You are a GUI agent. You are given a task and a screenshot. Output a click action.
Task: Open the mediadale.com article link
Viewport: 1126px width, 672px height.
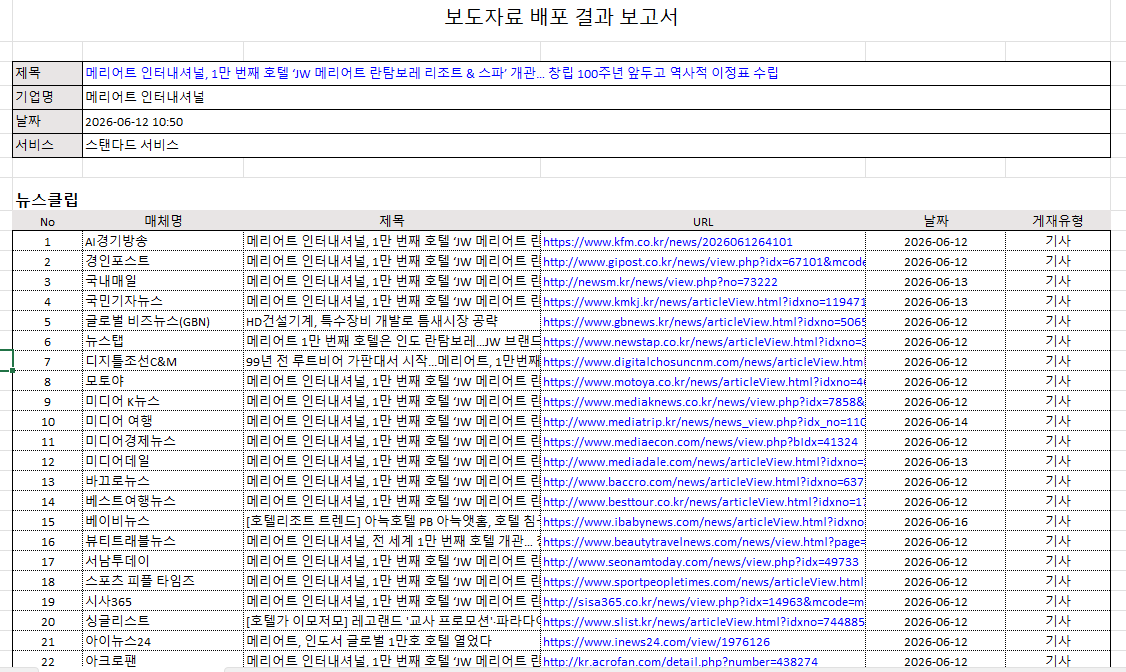point(704,462)
